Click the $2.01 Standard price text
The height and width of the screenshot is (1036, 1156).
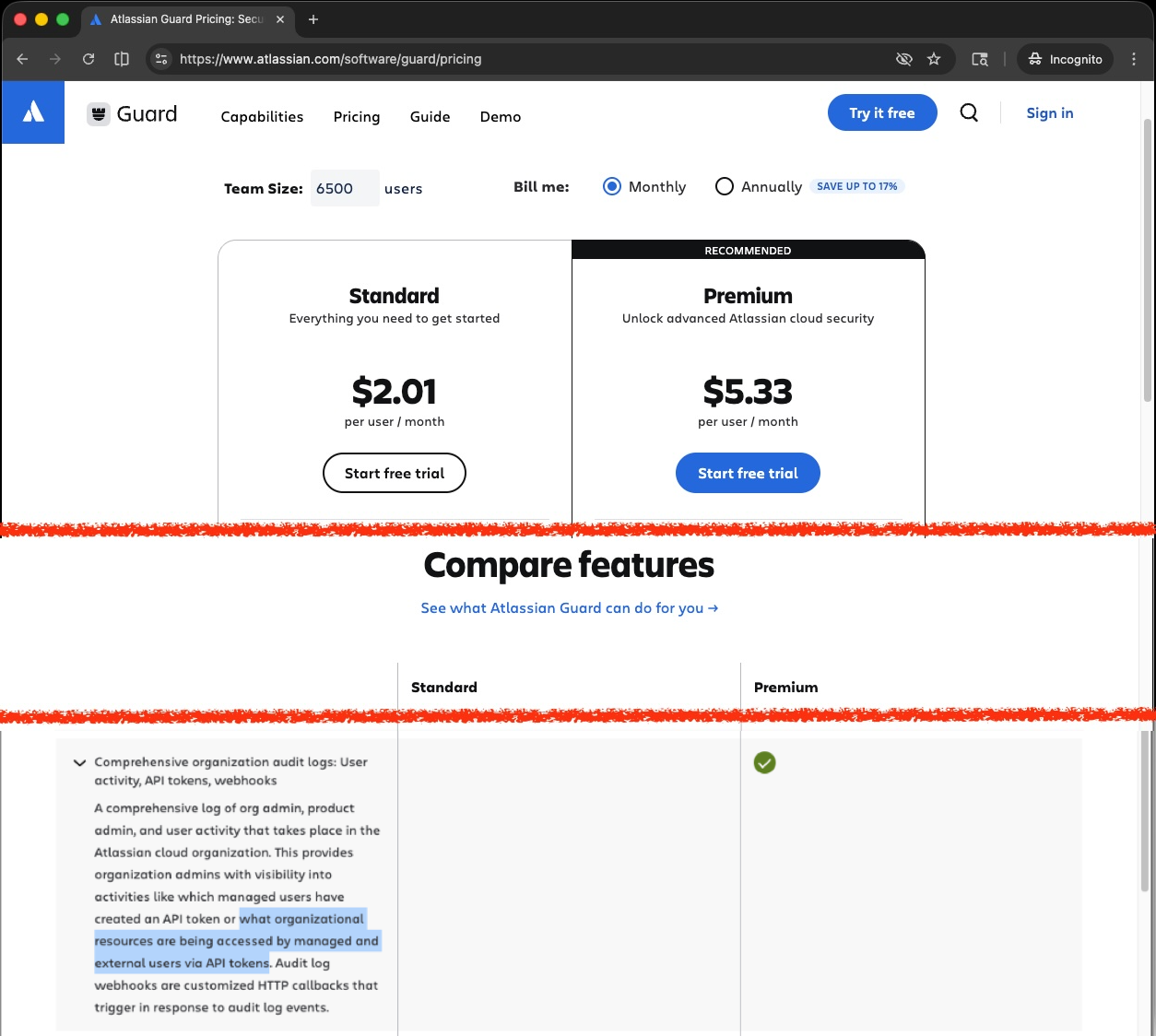[x=395, y=392]
